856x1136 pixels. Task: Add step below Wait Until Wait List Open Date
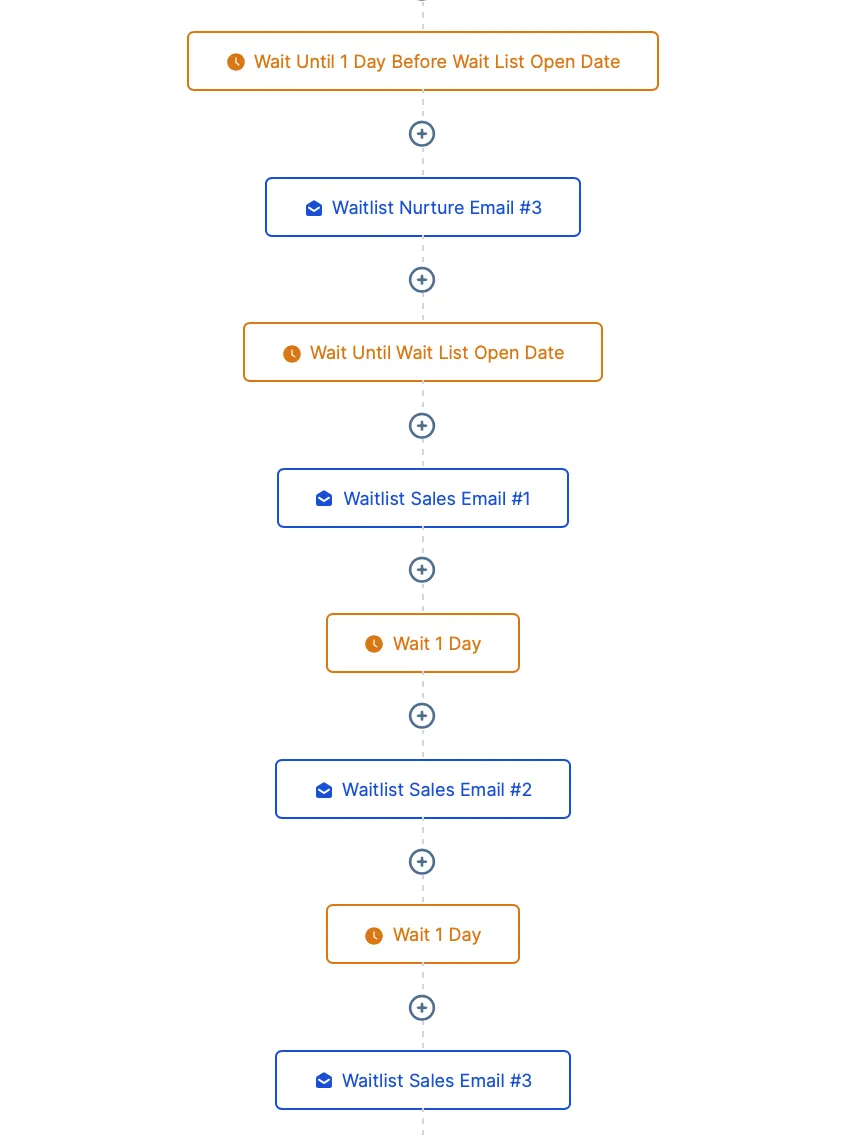[422, 426]
